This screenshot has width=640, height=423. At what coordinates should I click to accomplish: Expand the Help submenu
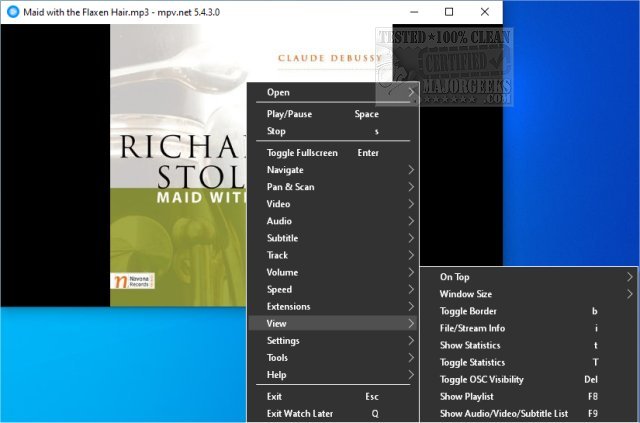click(333, 375)
